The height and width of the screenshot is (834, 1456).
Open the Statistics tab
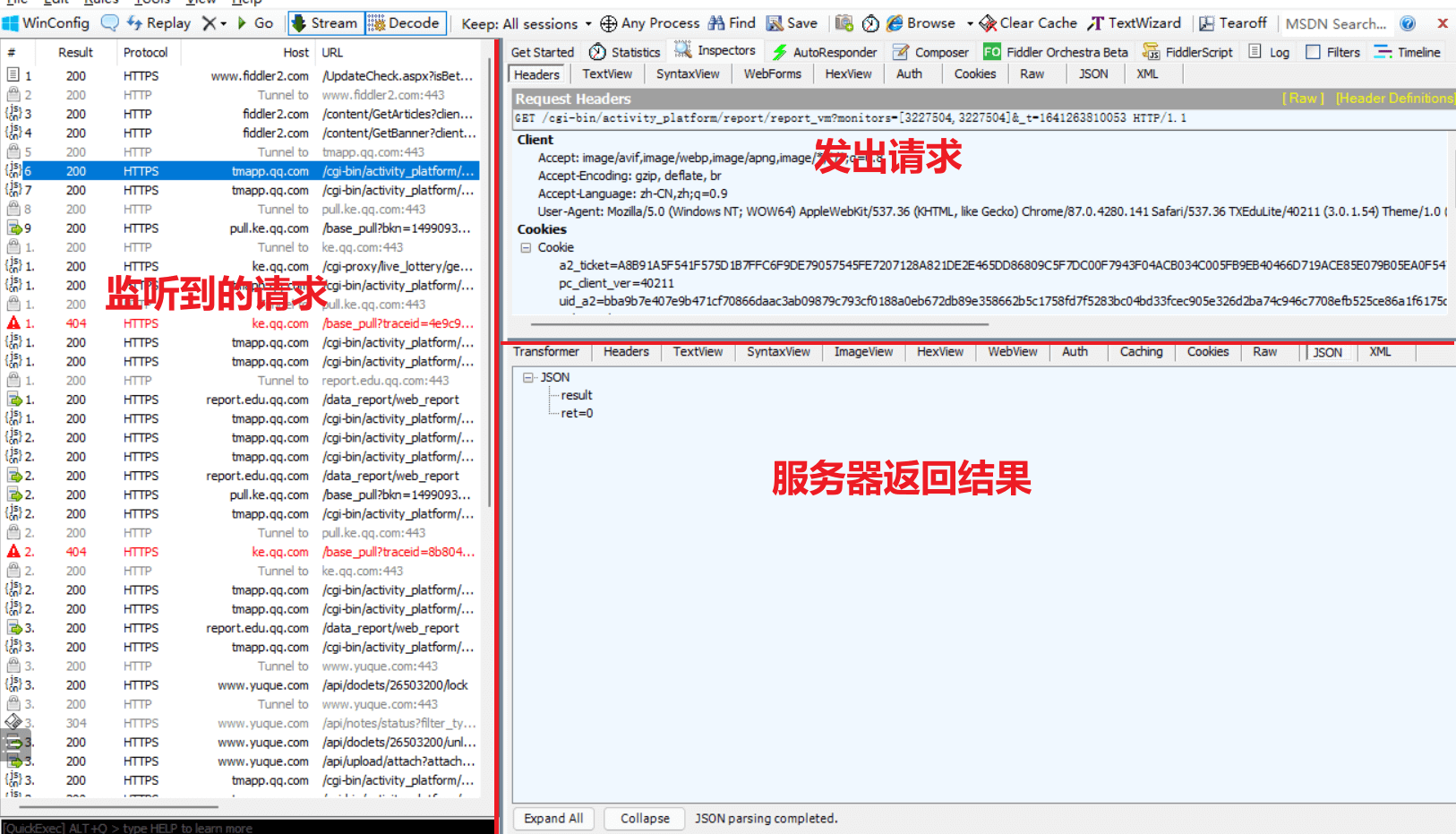coord(624,52)
